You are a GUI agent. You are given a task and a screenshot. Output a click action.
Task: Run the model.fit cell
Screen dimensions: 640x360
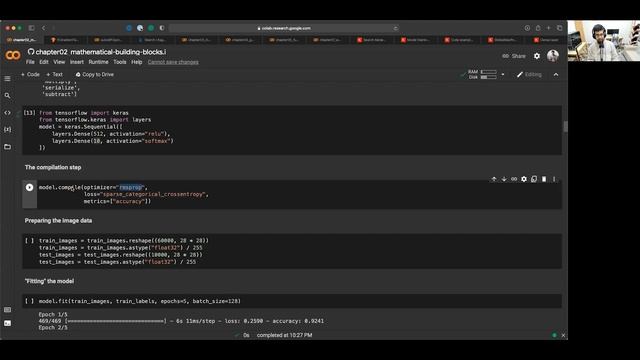tap(29, 301)
